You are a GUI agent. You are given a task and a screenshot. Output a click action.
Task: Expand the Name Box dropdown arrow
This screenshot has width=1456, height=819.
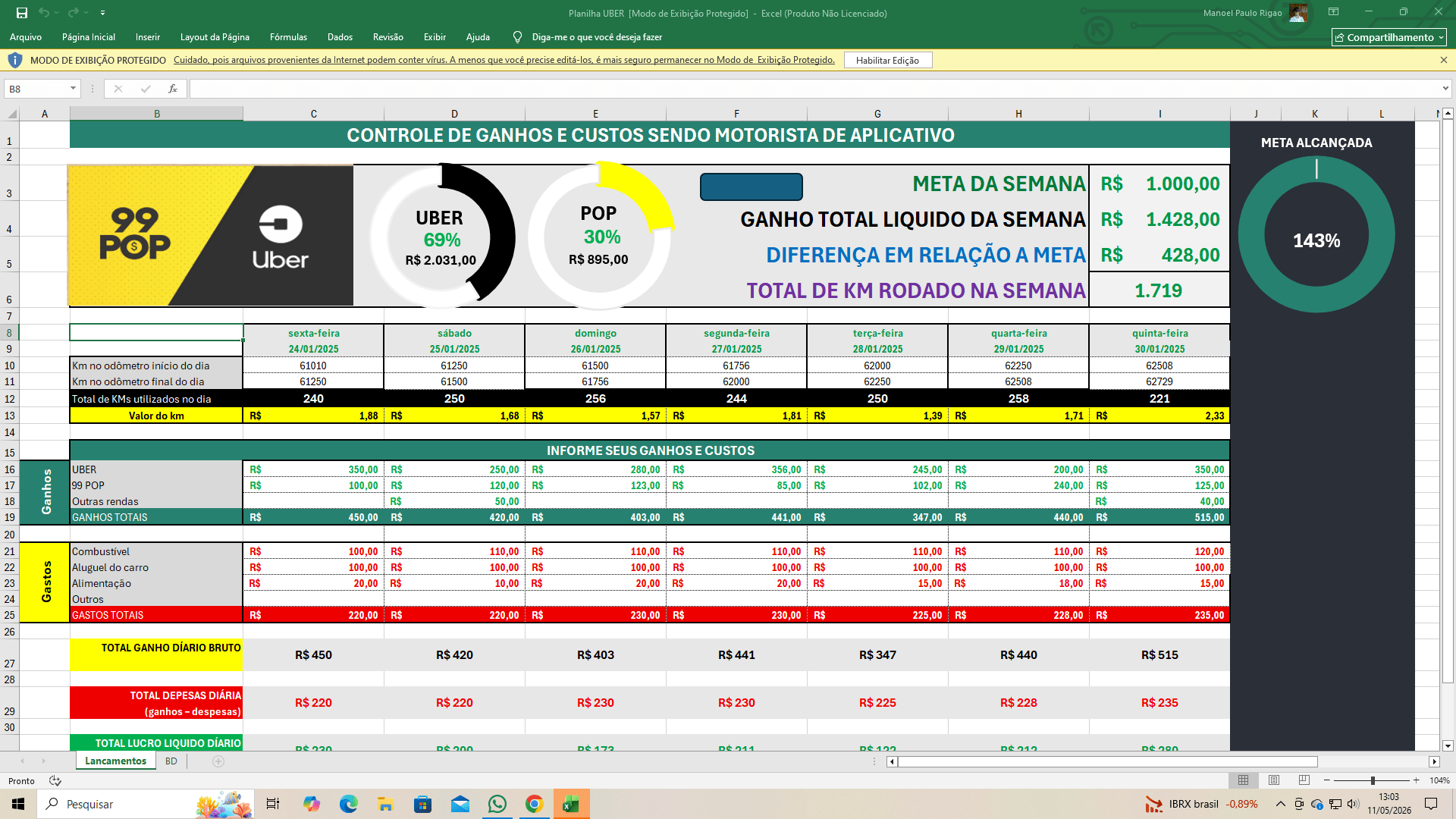pos(74,89)
